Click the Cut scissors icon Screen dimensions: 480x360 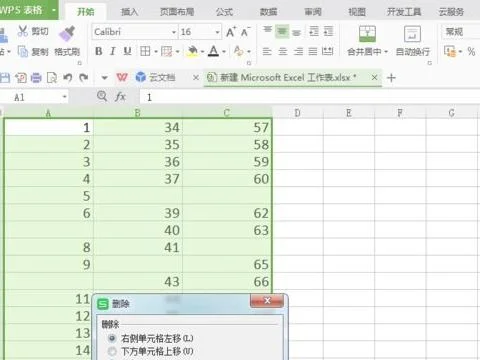click(23, 31)
